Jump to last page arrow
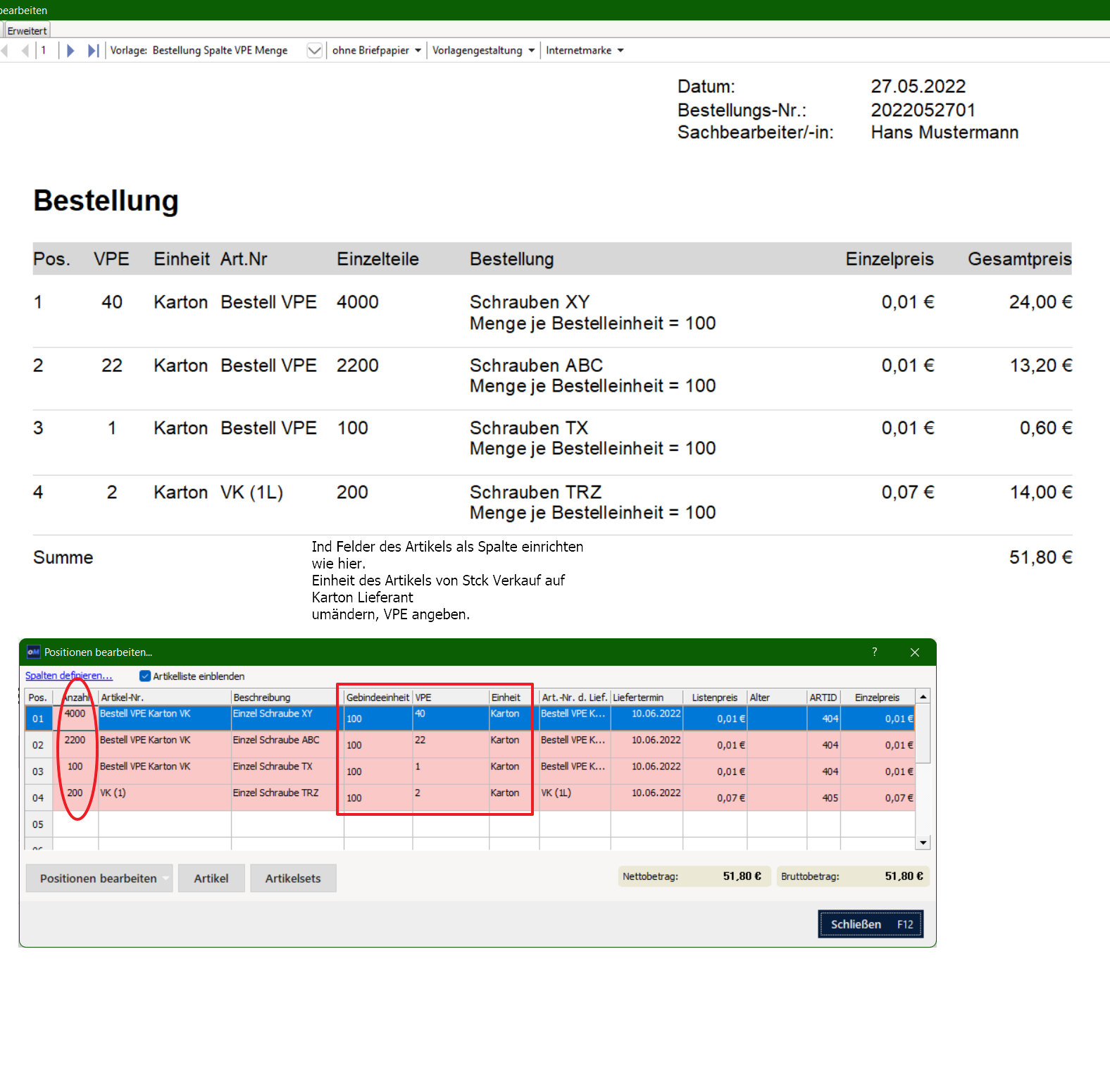Image resolution: width=1110 pixels, height=1092 pixels. [93, 50]
